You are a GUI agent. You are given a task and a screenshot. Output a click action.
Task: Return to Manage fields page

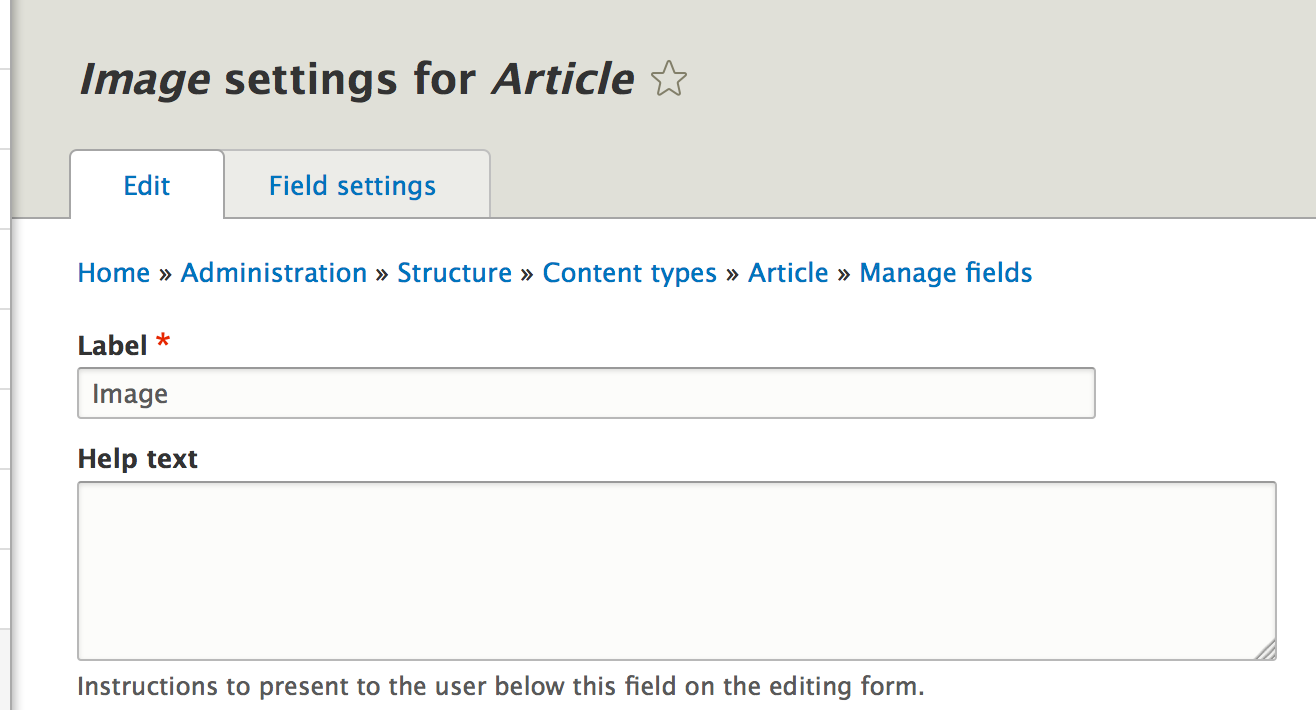[x=945, y=273]
